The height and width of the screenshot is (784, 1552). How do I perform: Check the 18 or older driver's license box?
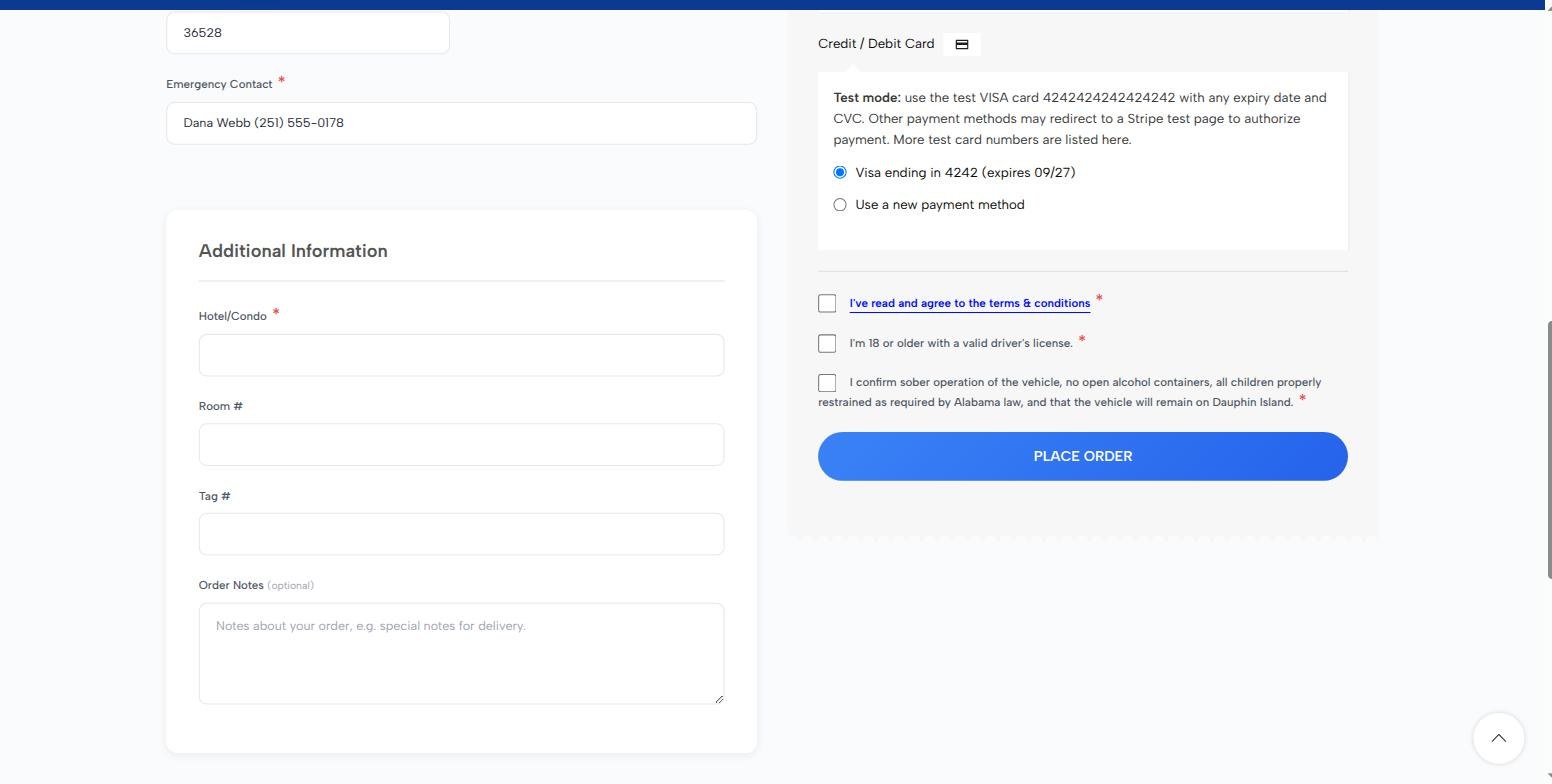827,343
